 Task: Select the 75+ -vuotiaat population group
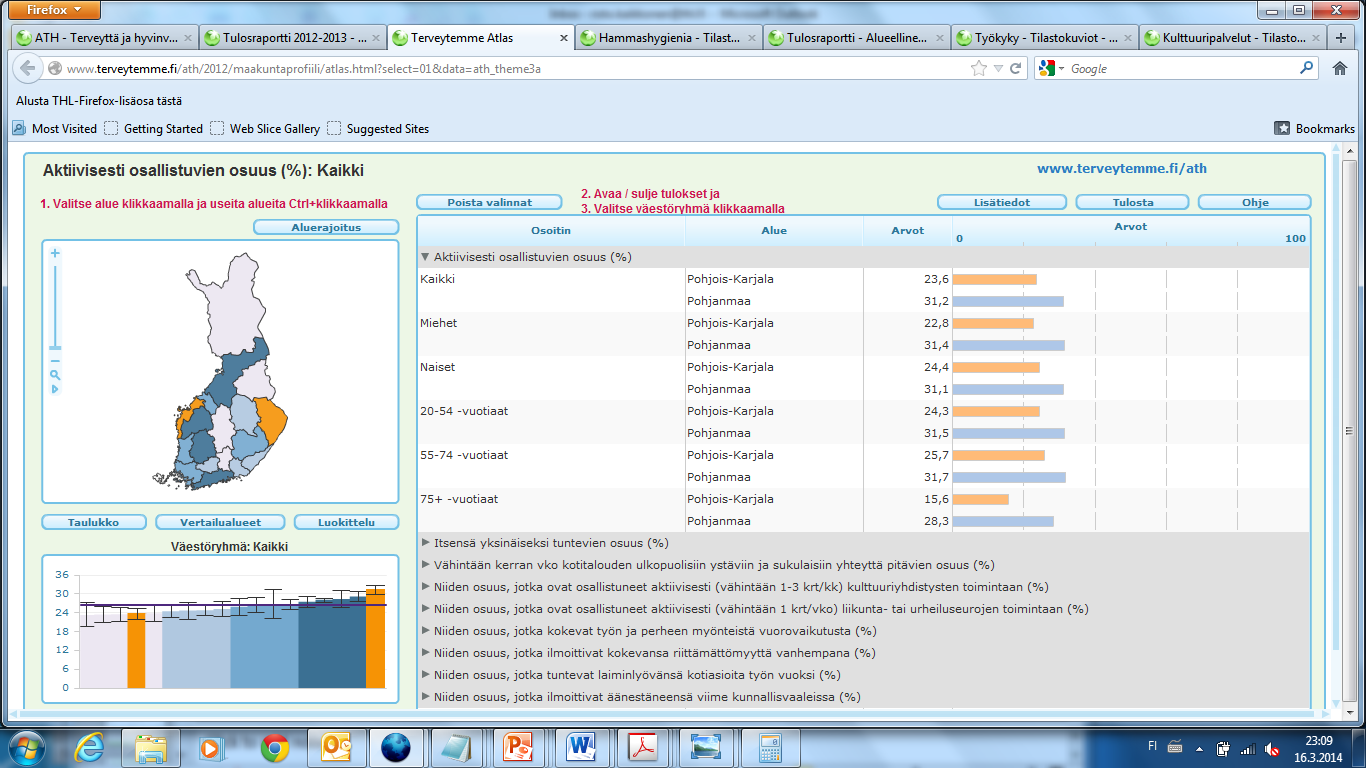[459, 499]
